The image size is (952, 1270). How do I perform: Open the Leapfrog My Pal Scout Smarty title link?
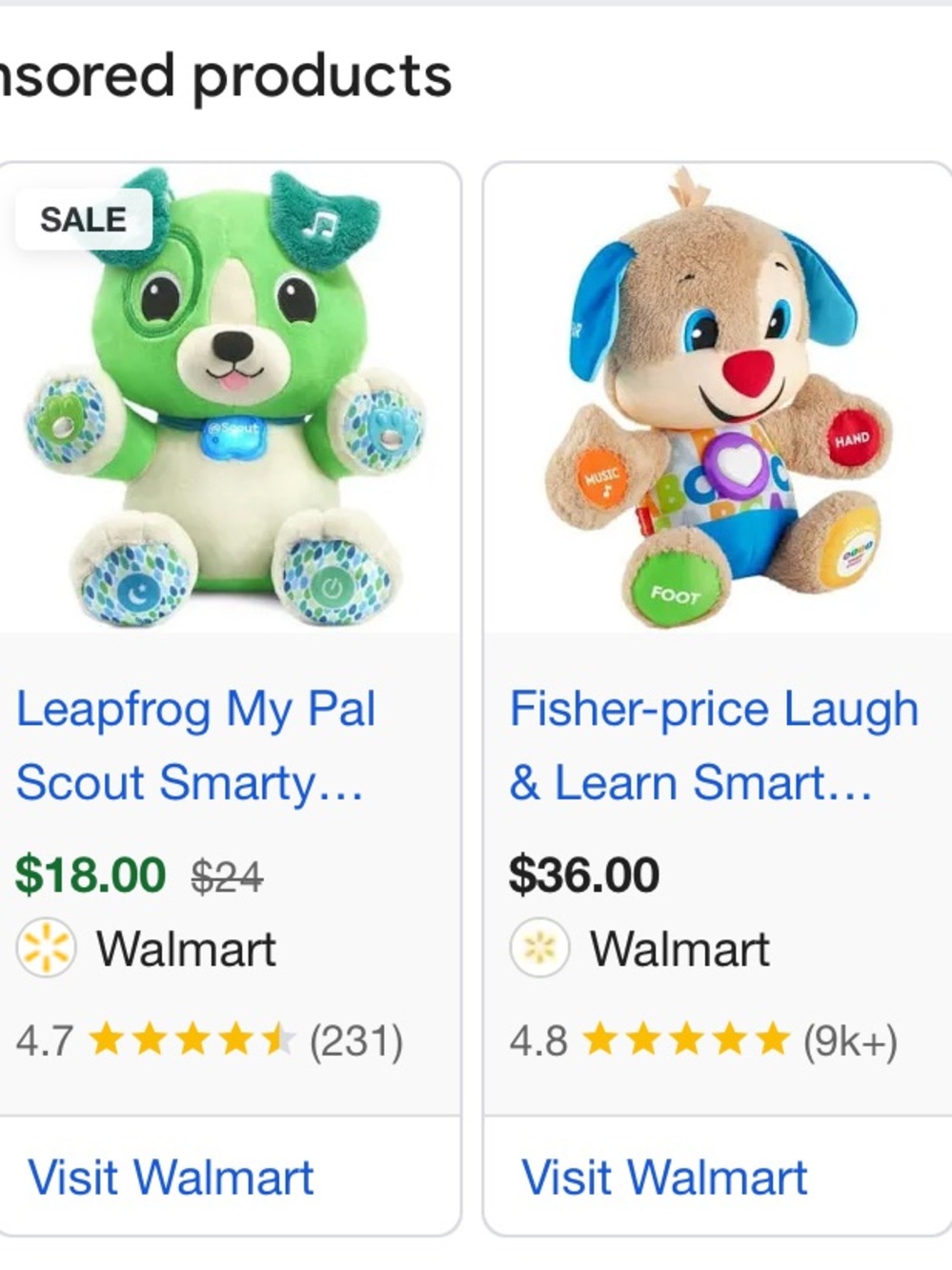(195, 745)
